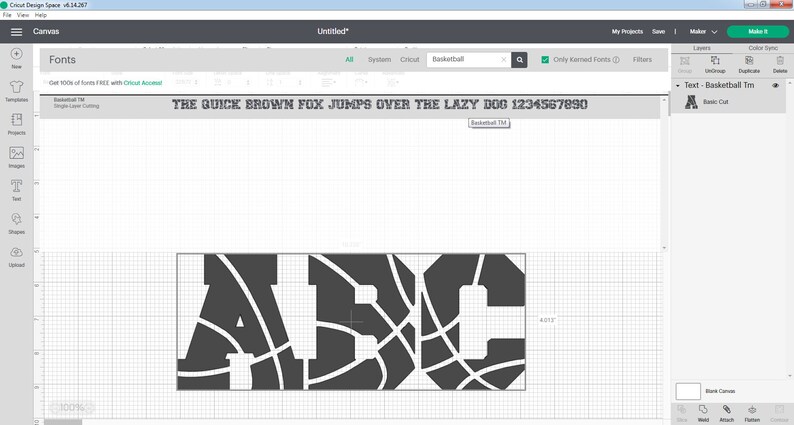
Task: Toggle Only Kerned Fonts checkbox
Action: [545, 60]
